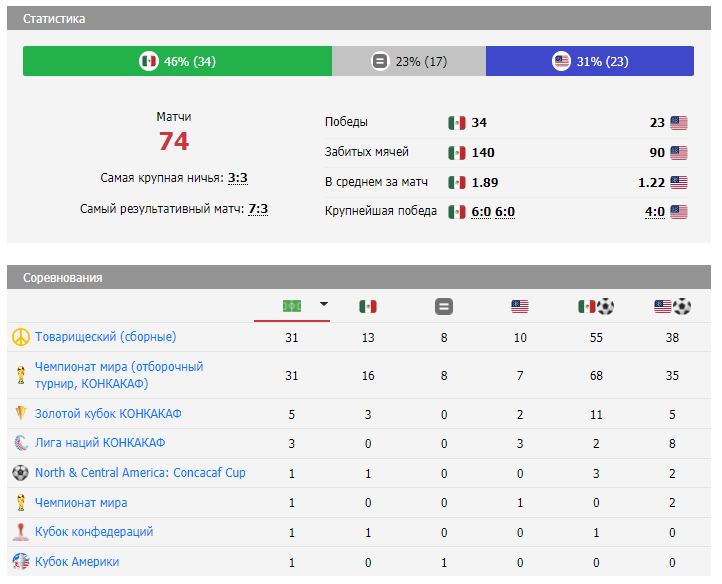Click green Mexico 46% wins bar segment
This screenshot has width=722, height=584.
178,61
